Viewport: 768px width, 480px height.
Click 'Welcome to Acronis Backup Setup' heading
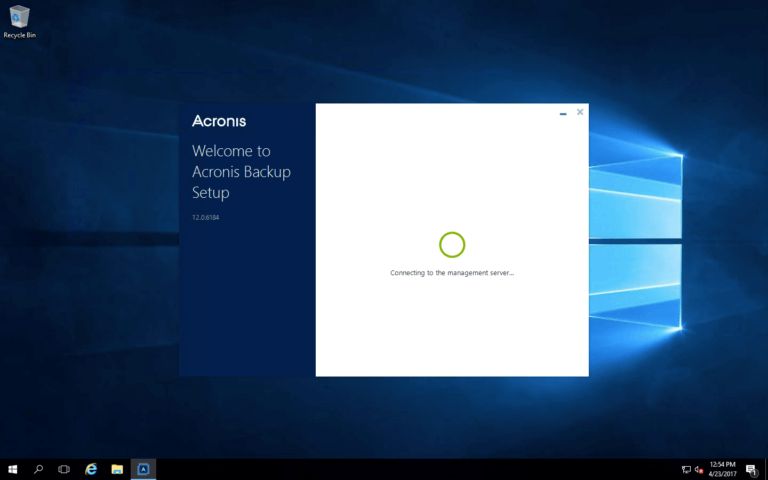coord(241,172)
